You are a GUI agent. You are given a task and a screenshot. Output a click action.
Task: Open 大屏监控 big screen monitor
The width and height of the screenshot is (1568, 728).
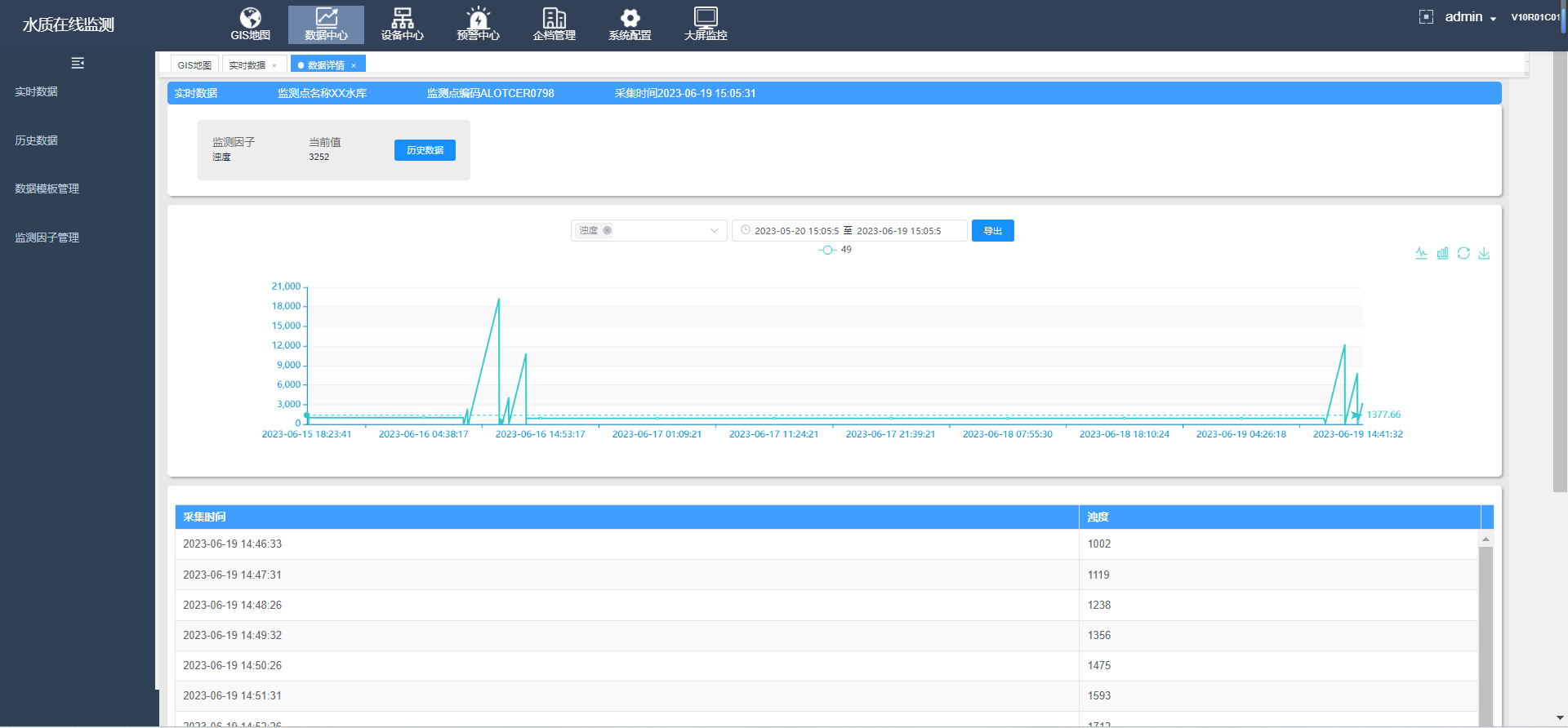(x=706, y=24)
